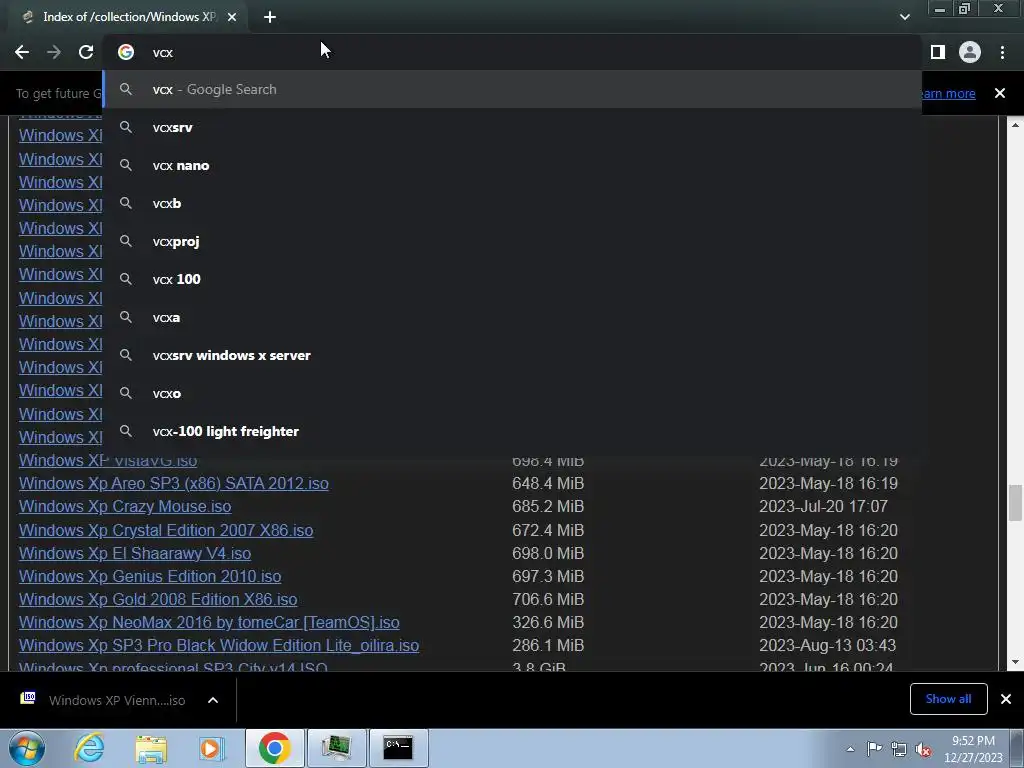Select the 'vcx nano' suggestion
The height and width of the screenshot is (768, 1024).
(512, 165)
